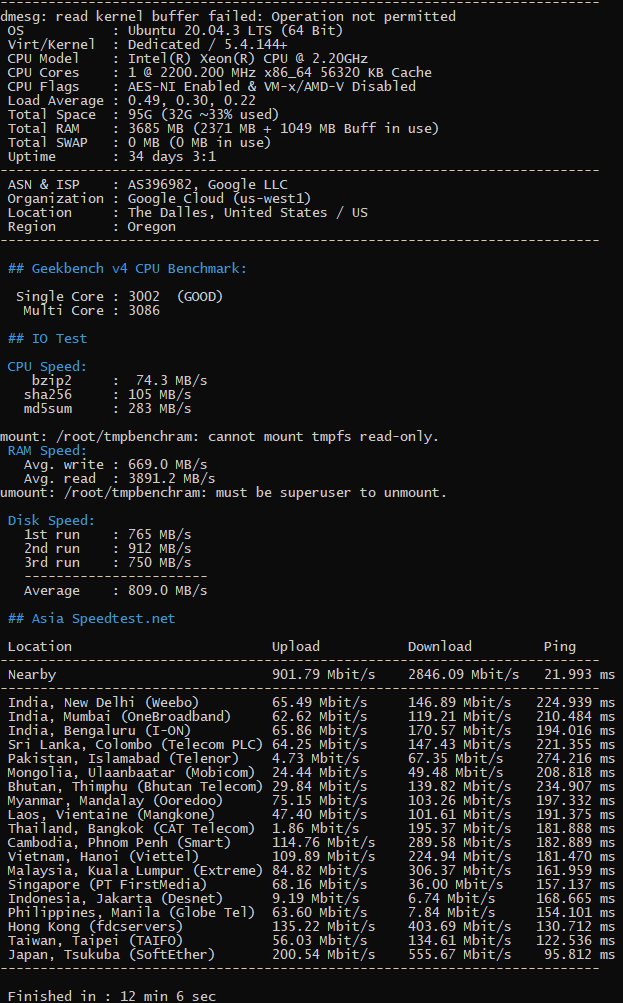Select Vietnam, Hanoi (Viettel) label
623x1003 pixels.
[x=104, y=858]
